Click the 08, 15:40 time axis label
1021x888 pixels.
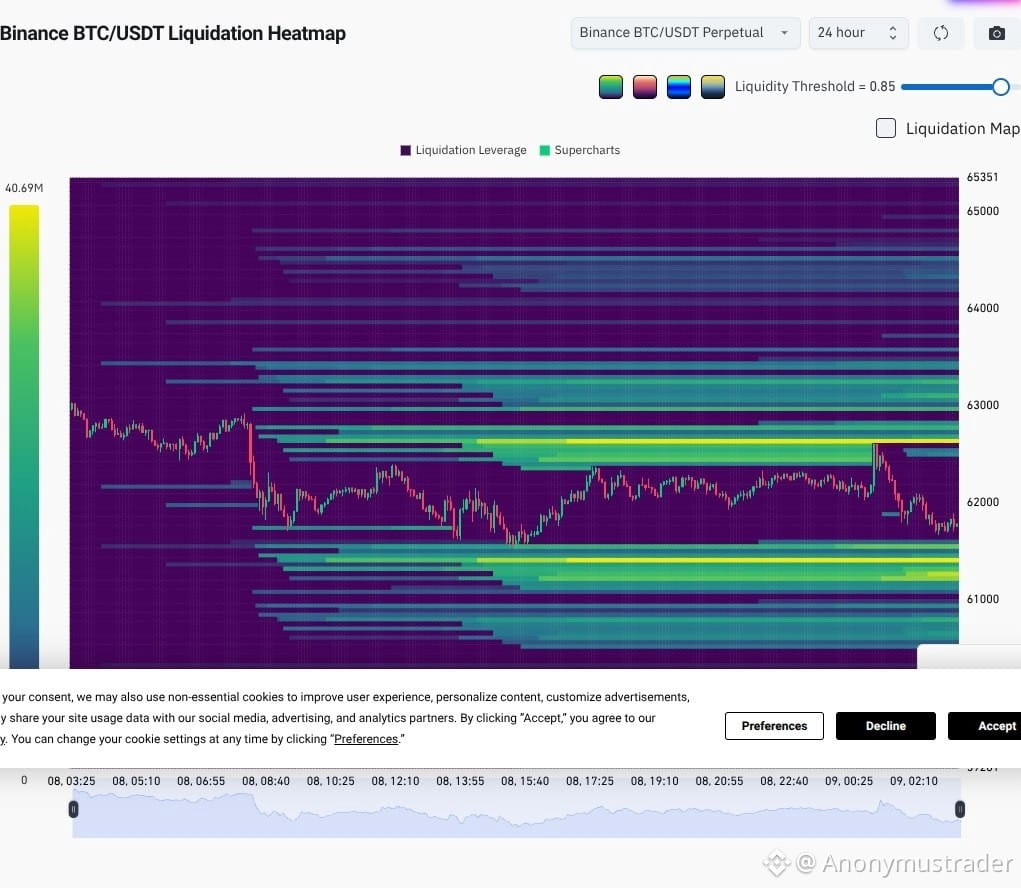(x=525, y=781)
